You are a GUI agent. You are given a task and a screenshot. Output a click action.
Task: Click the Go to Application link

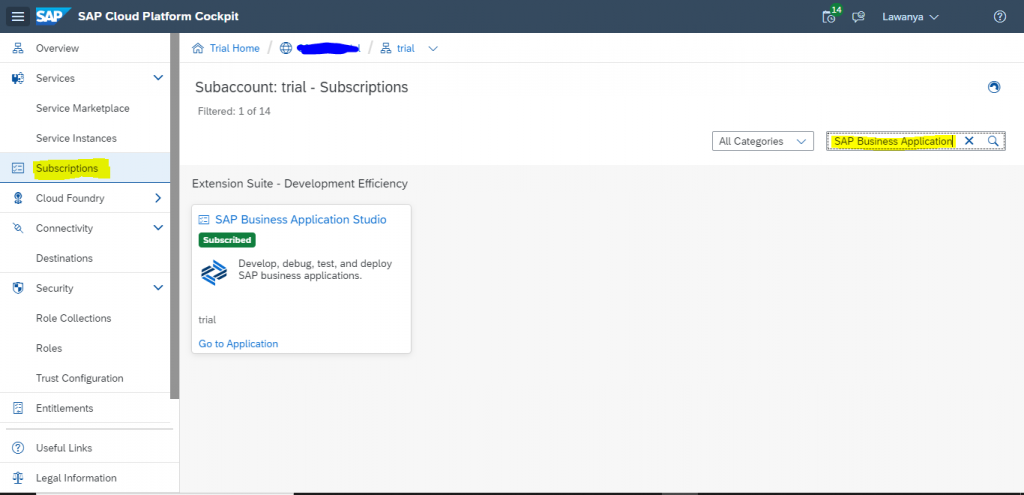tap(238, 343)
